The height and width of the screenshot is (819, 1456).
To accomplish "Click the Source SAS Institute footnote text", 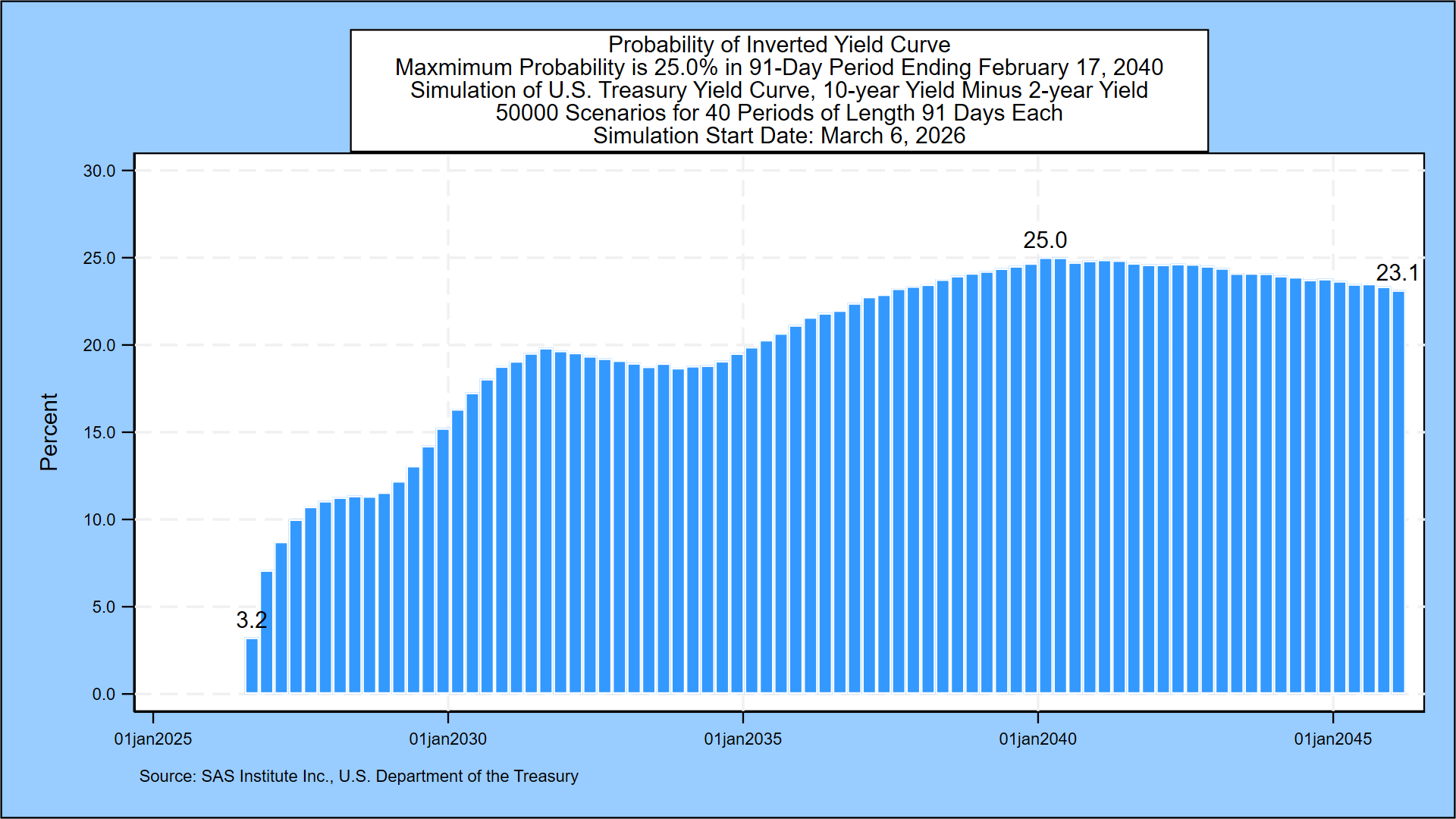I will tap(359, 777).
